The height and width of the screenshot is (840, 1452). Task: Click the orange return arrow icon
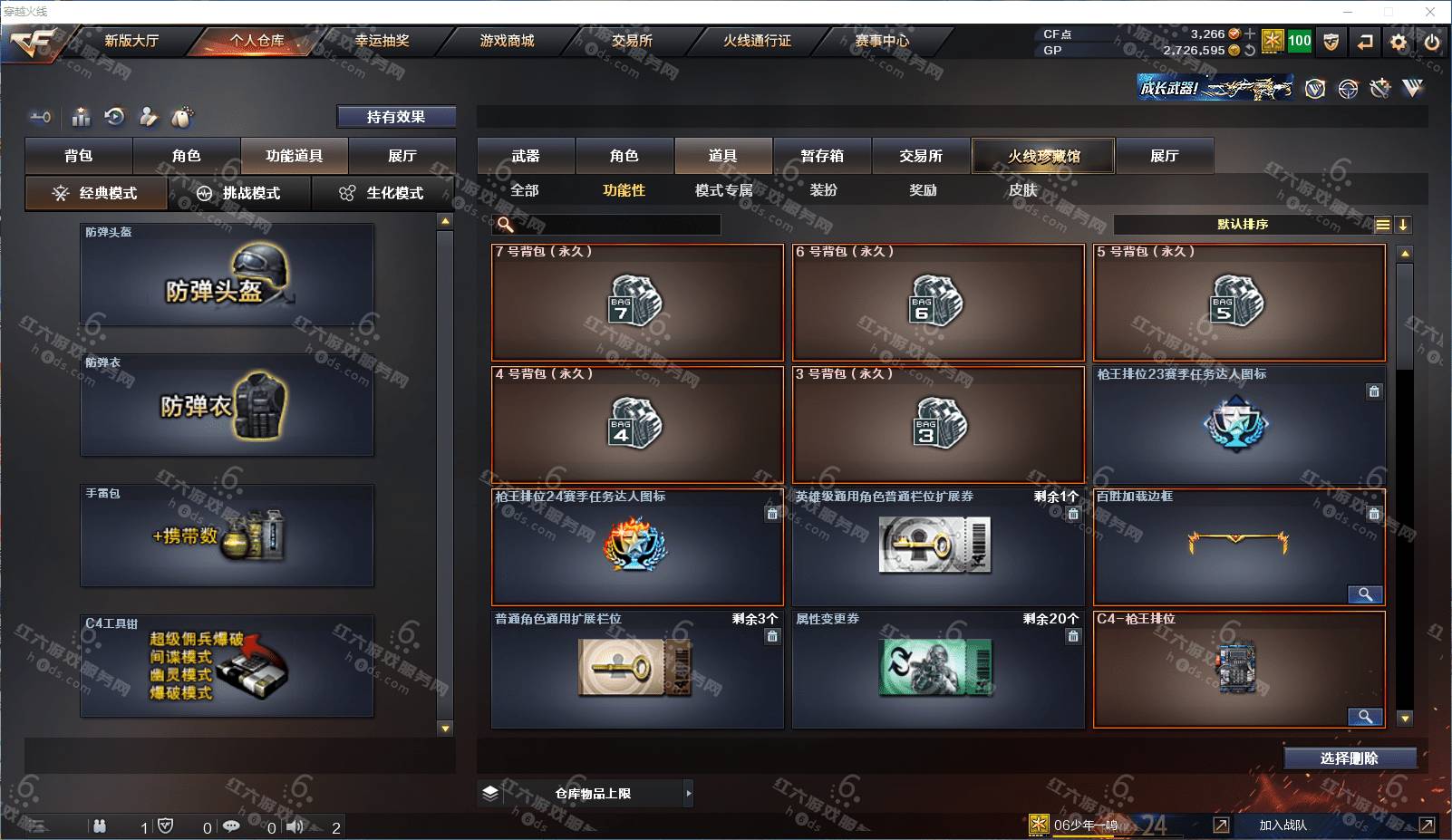click(x=1365, y=42)
